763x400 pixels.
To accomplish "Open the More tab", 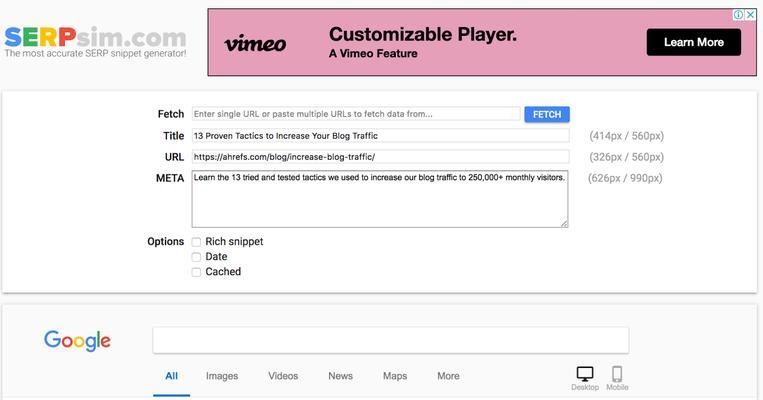I will pos(448,376).
